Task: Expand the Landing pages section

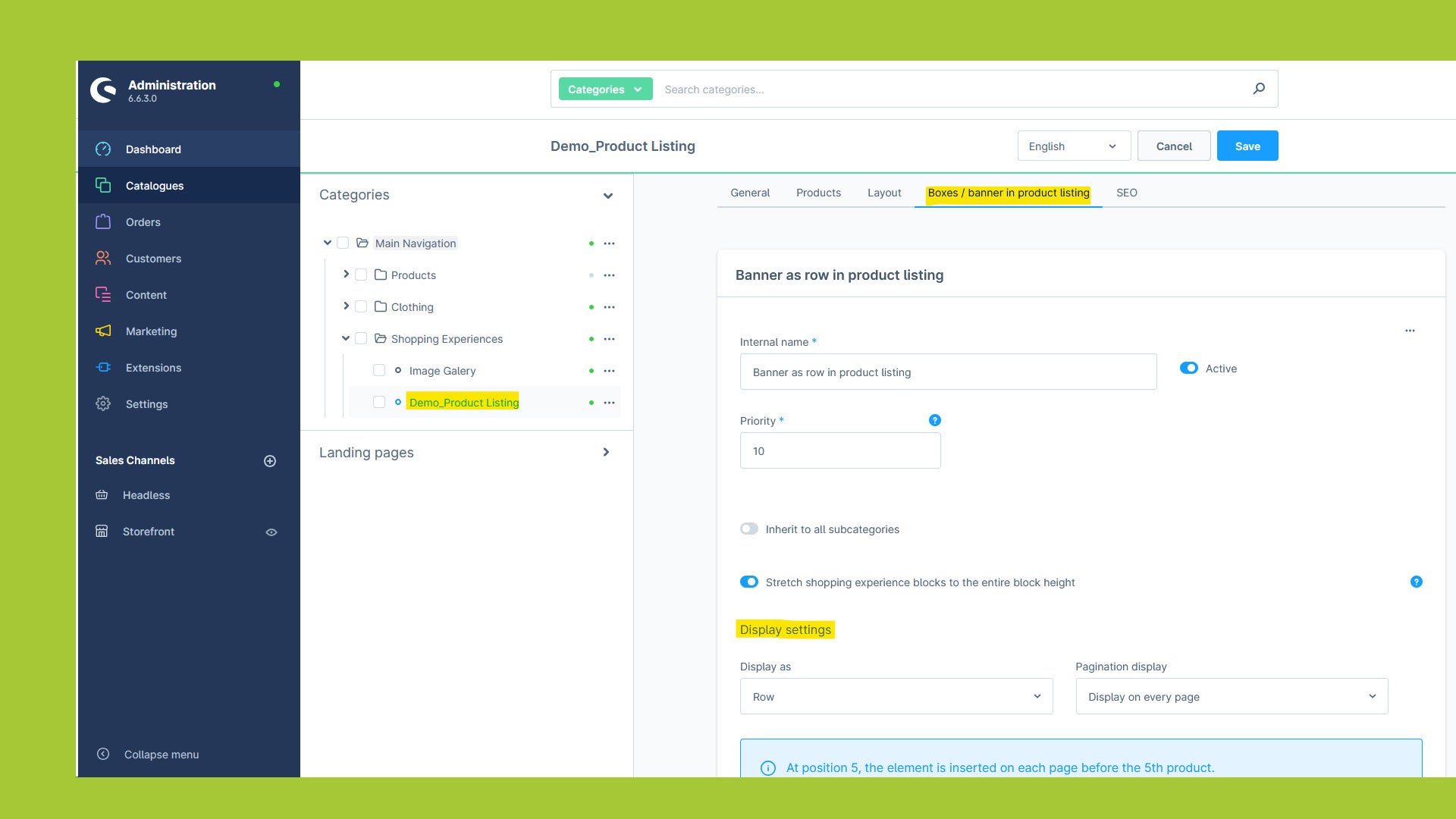Action: [607, 452]
